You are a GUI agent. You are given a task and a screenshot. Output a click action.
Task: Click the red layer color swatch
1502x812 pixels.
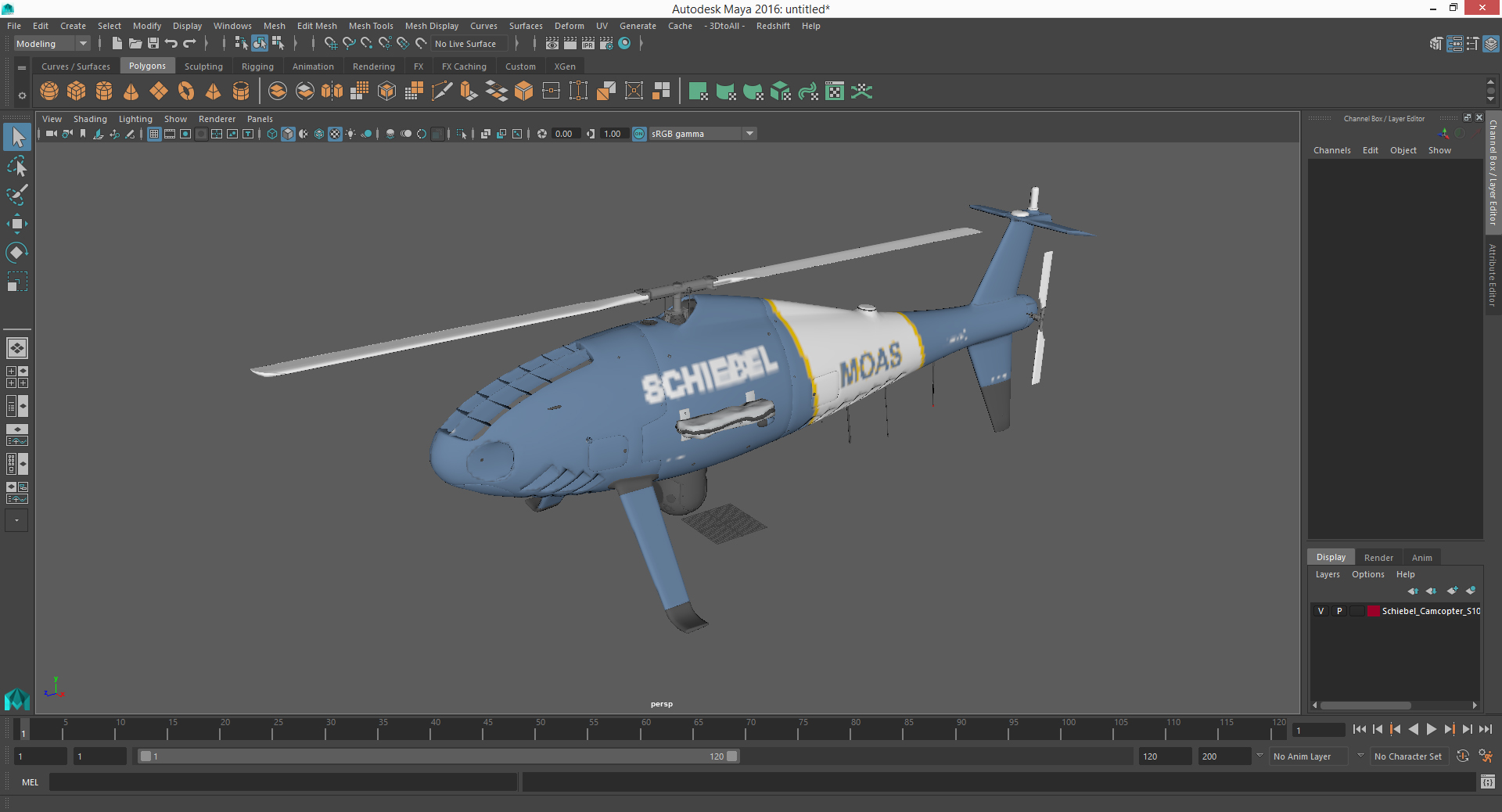1373,611
